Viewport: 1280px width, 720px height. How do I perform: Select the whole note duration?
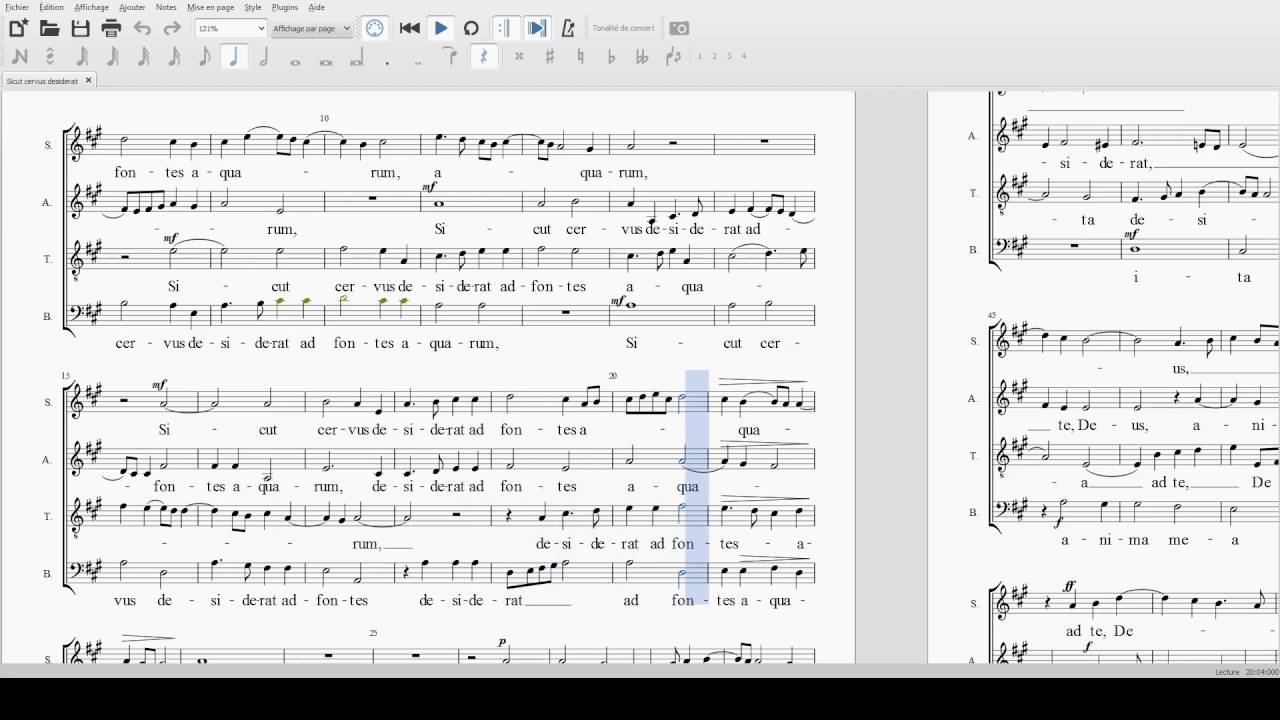[295, 62]
